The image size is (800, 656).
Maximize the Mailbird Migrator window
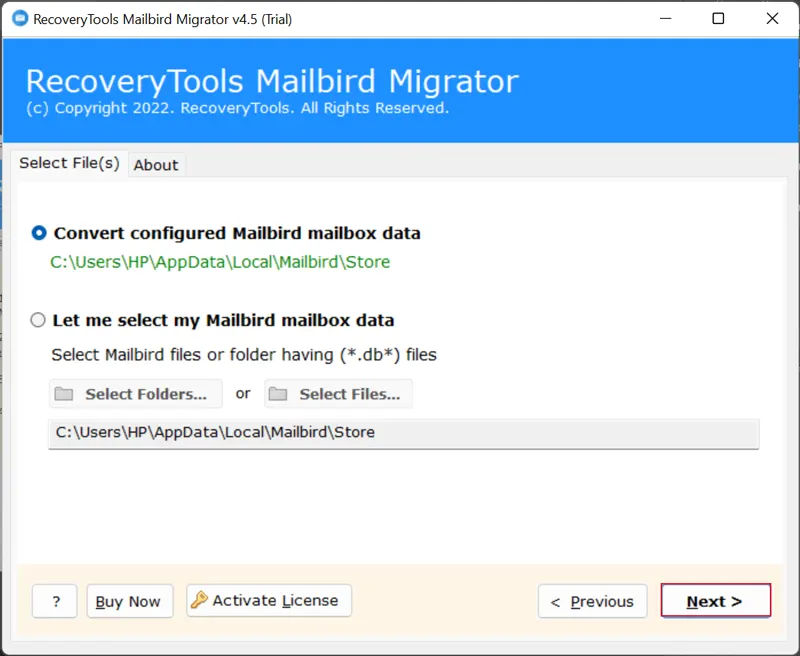pos(718,19)
